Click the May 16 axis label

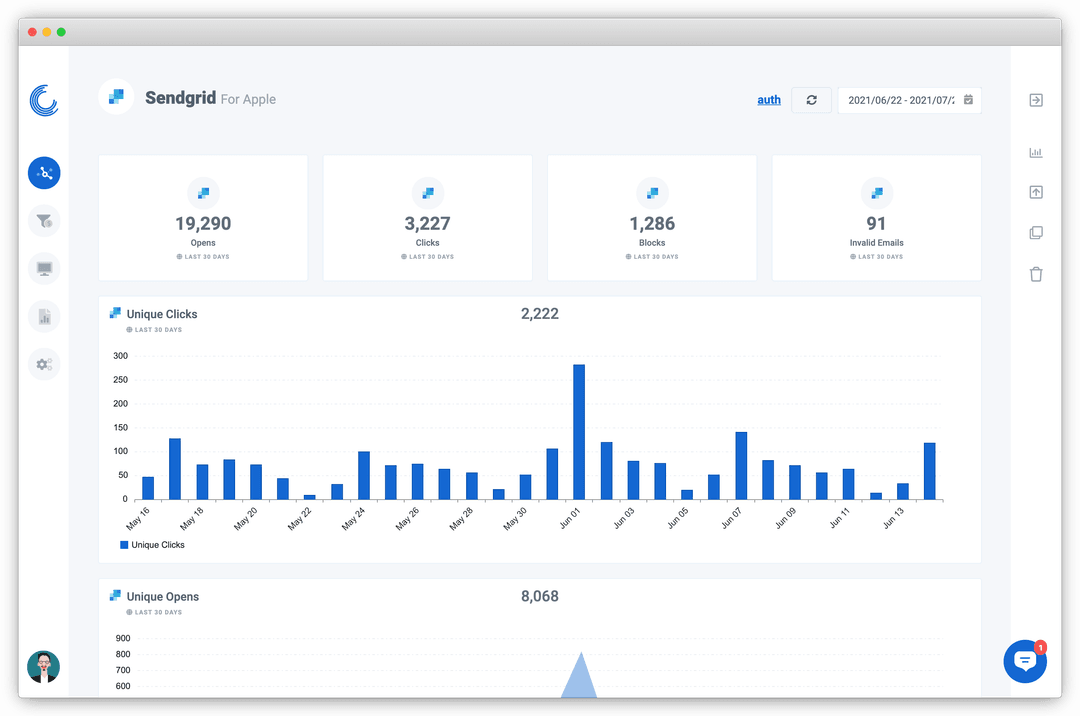coord(138,518)
